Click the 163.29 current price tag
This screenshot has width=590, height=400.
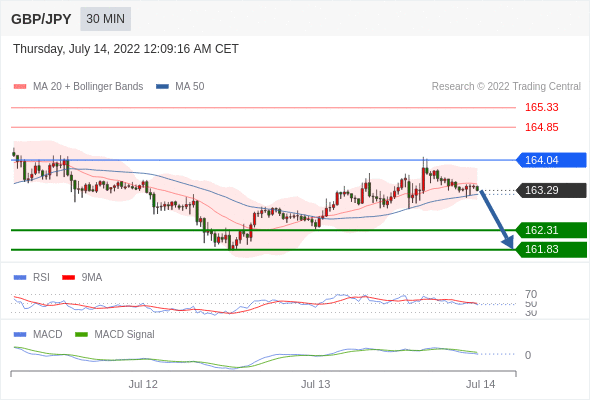pyautogui.click(x=551, y=190)
